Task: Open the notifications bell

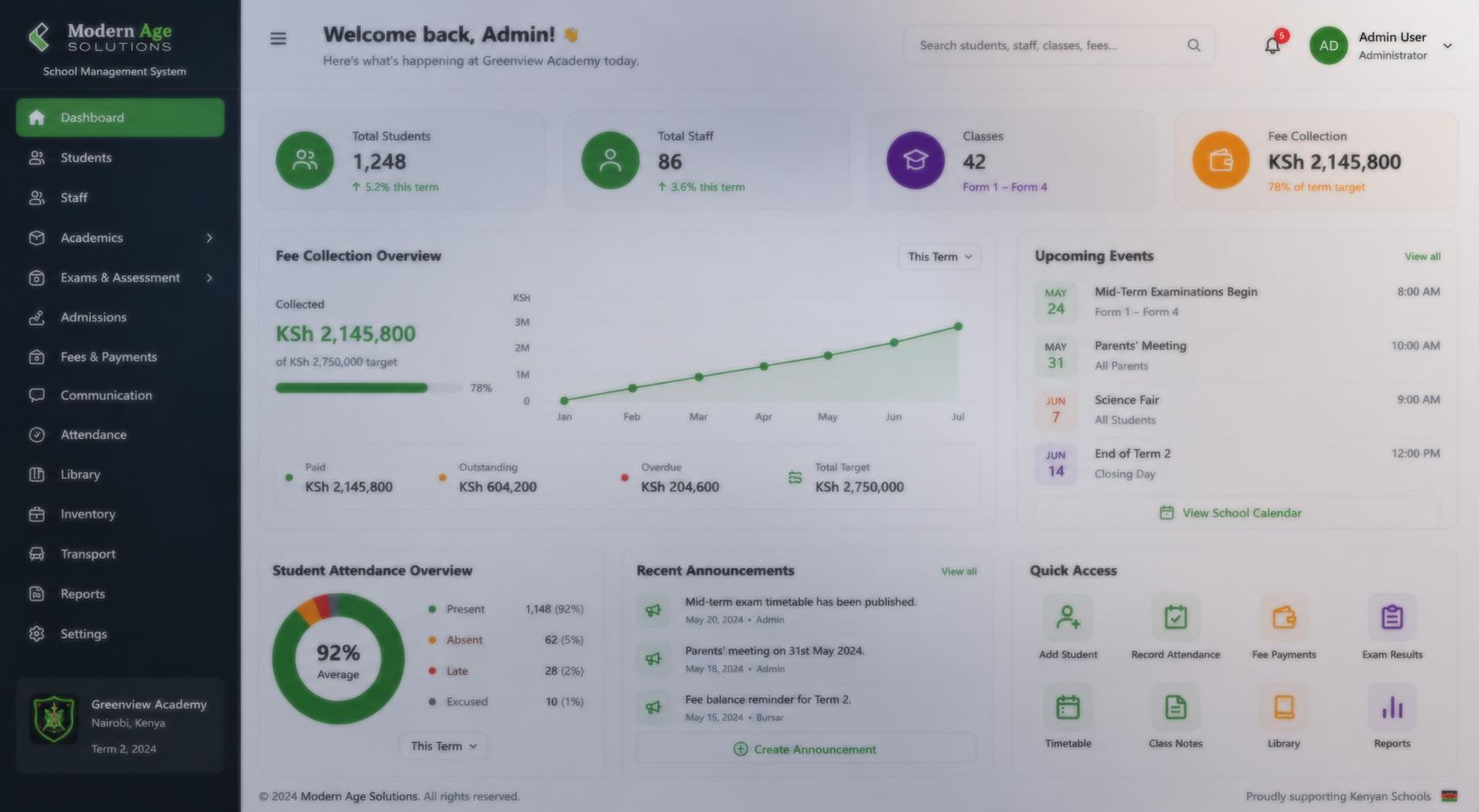Action: point(1273,45)
